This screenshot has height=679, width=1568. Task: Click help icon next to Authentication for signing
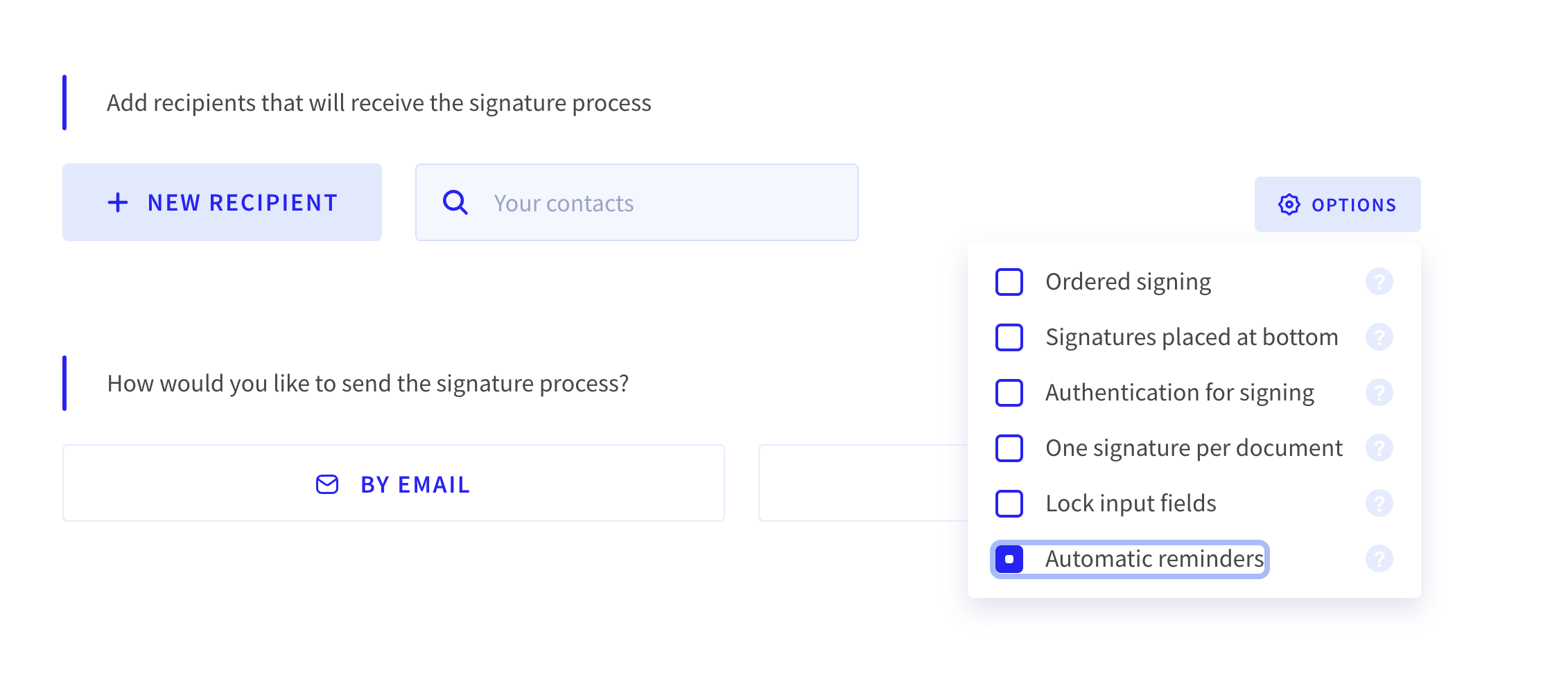(x=1379, y=393)
